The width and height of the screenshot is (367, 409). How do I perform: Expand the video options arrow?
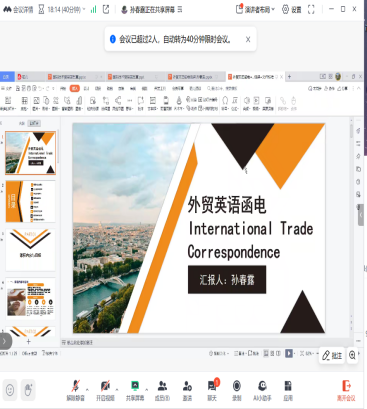(x=117, y=389)
